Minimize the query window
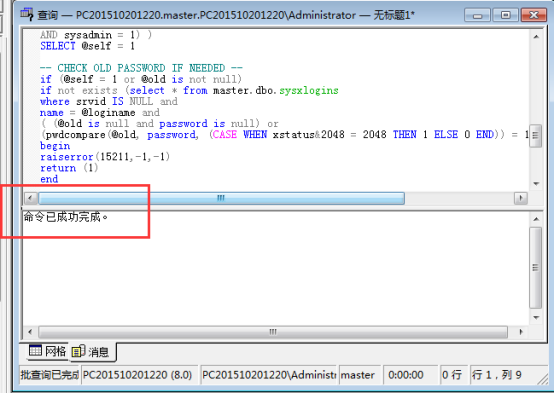This screenshot has width=554, height=394. (x=477, y=15)
